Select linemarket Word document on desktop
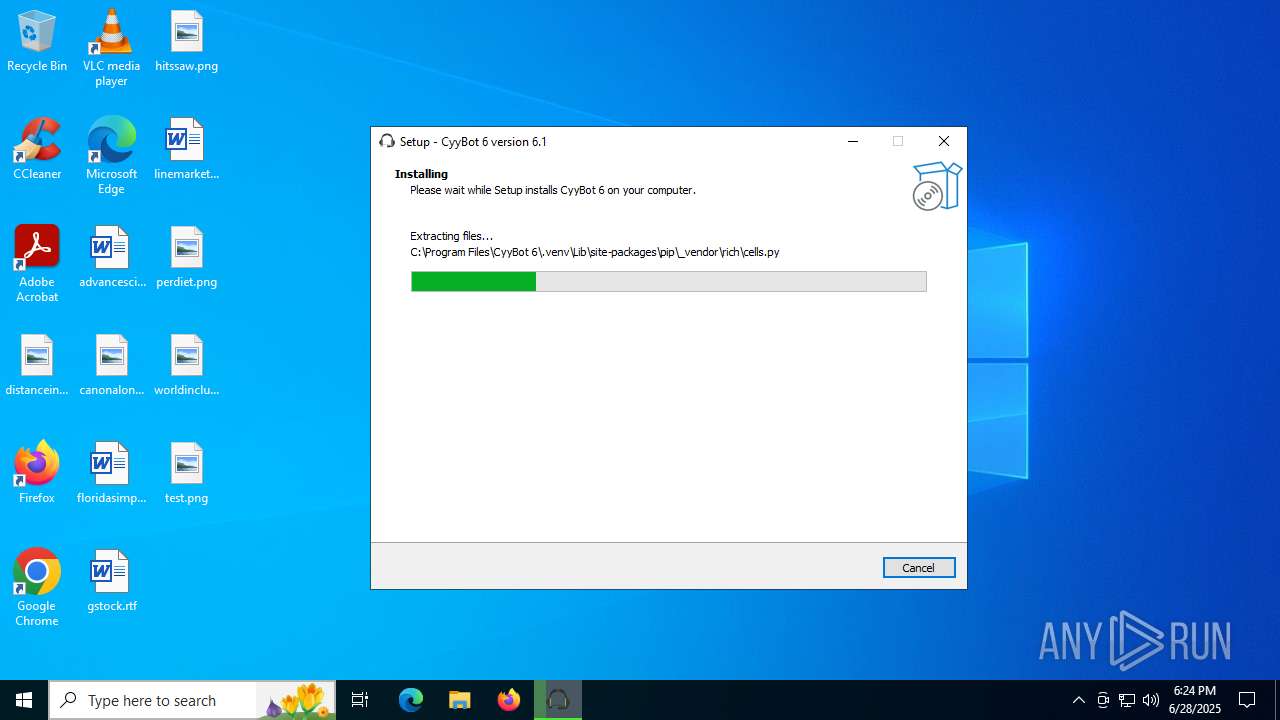Image resolution: width=1280 pixels, height=720 pixels. 186,150
